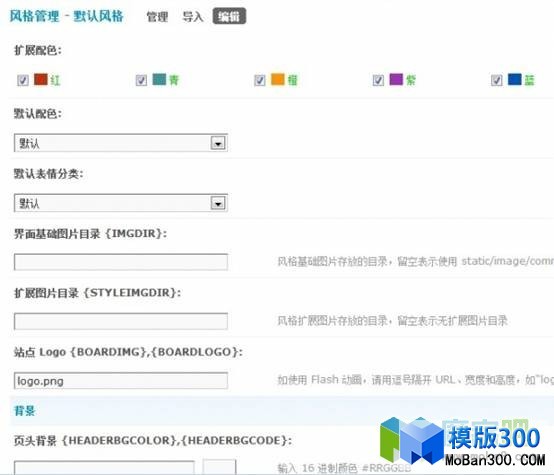554x475 pixels.
Task: Click the IMGDIR image directory field
Action: click(120, 262)
